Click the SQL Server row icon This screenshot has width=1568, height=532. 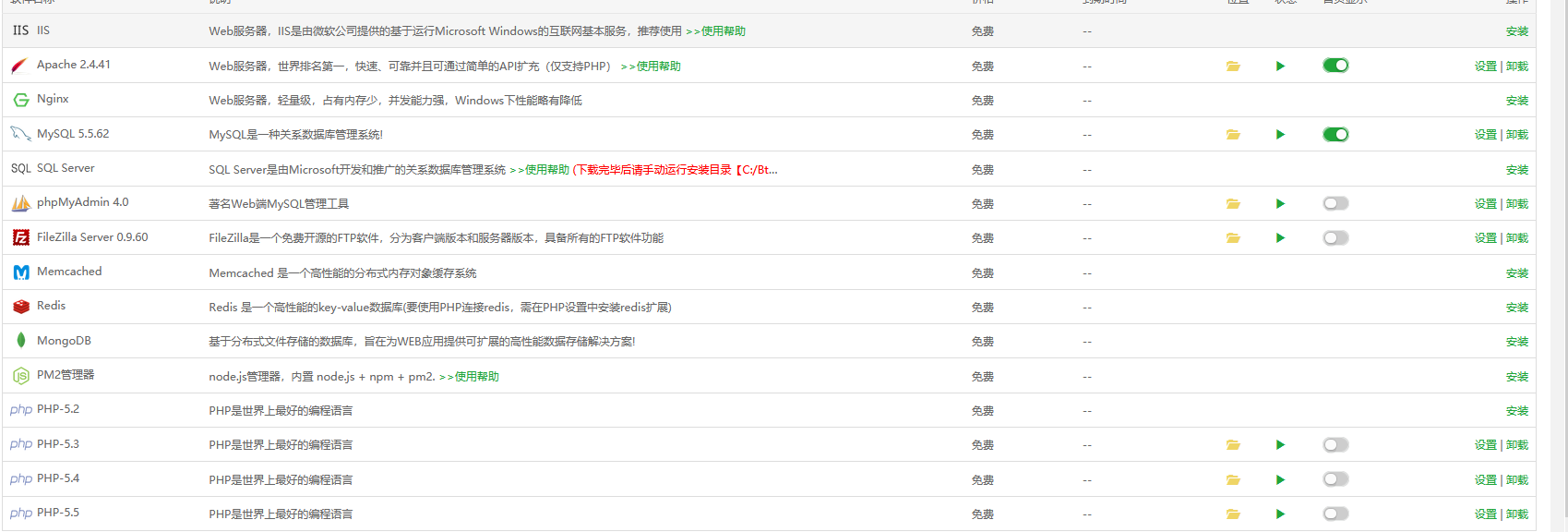(x=20, y=168)
